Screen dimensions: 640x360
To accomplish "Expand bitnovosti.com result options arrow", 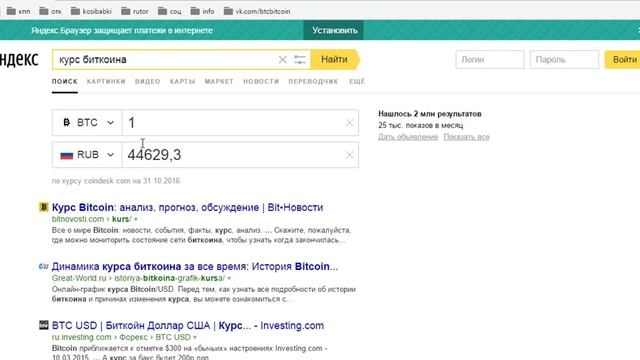I will pyautogui.click(x=136, y=219).
